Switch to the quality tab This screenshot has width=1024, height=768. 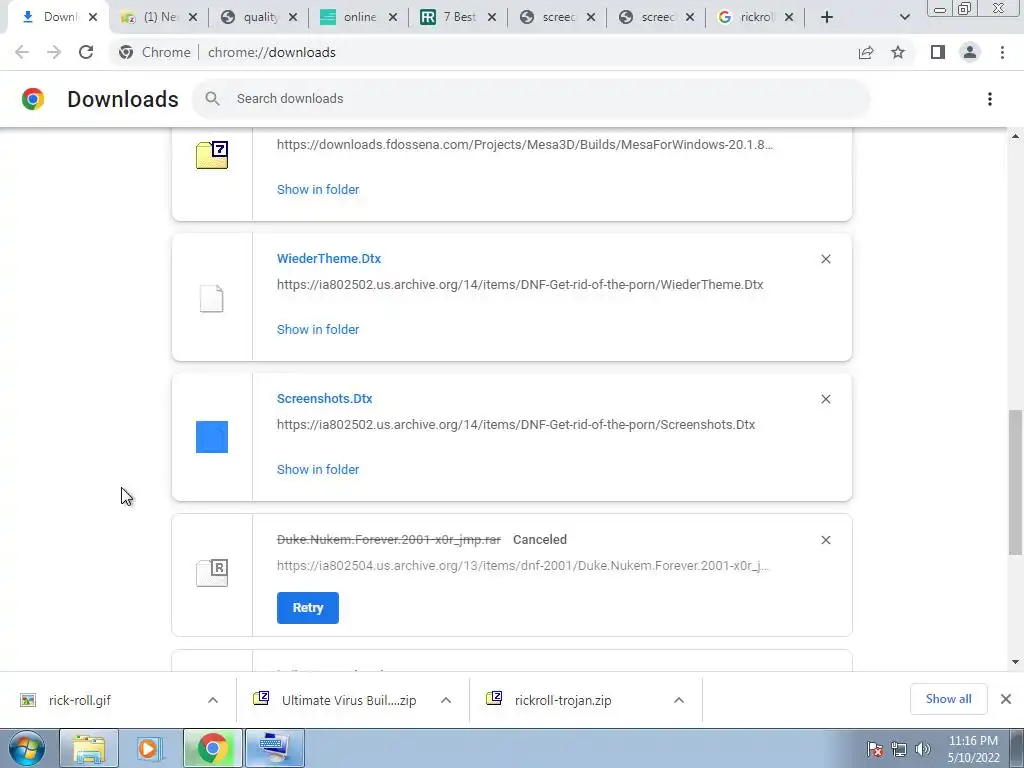coord(259,18)
